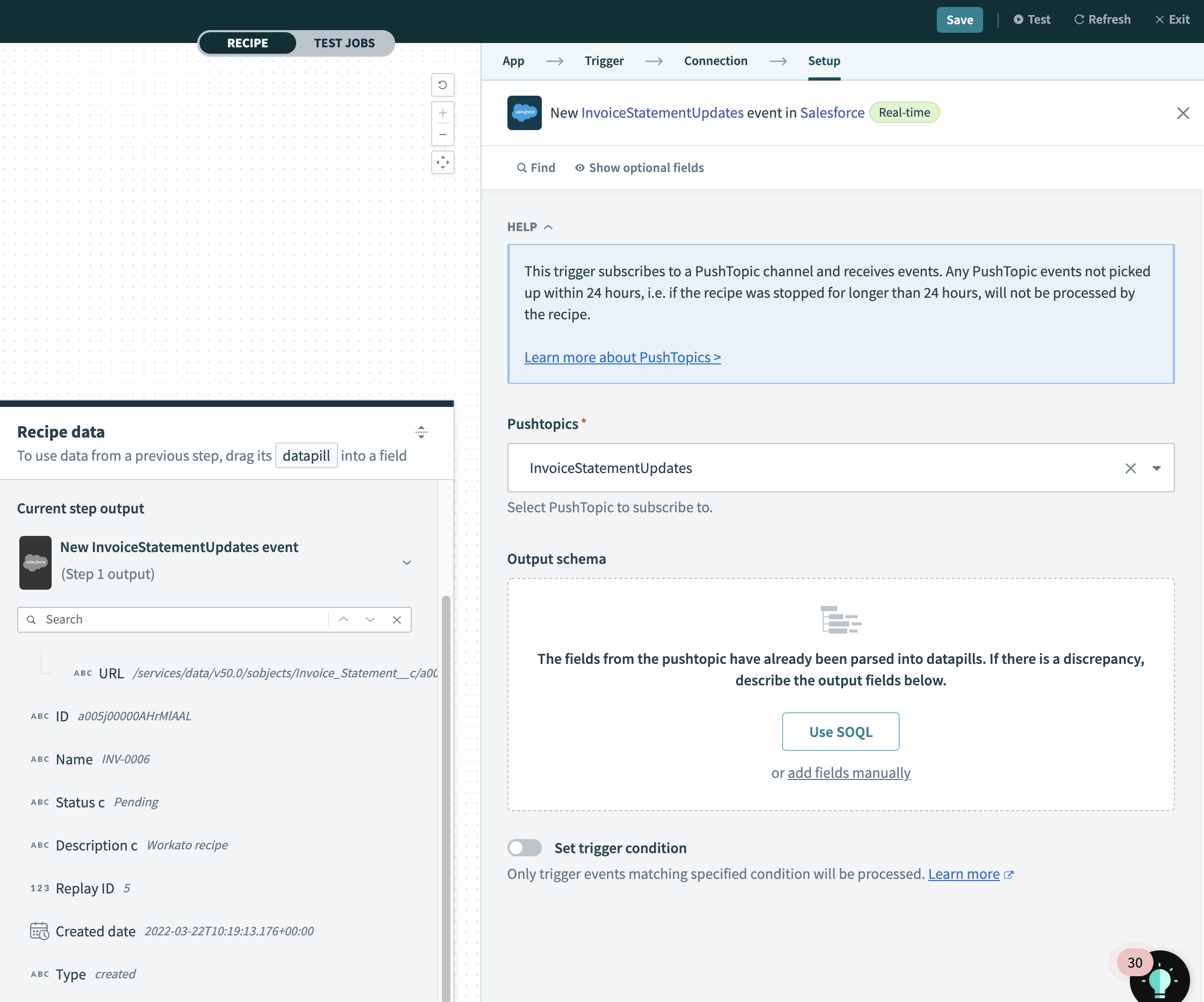Click the resize handle of Recipe data panel
1204x1002 pixels.
point(421,432)
